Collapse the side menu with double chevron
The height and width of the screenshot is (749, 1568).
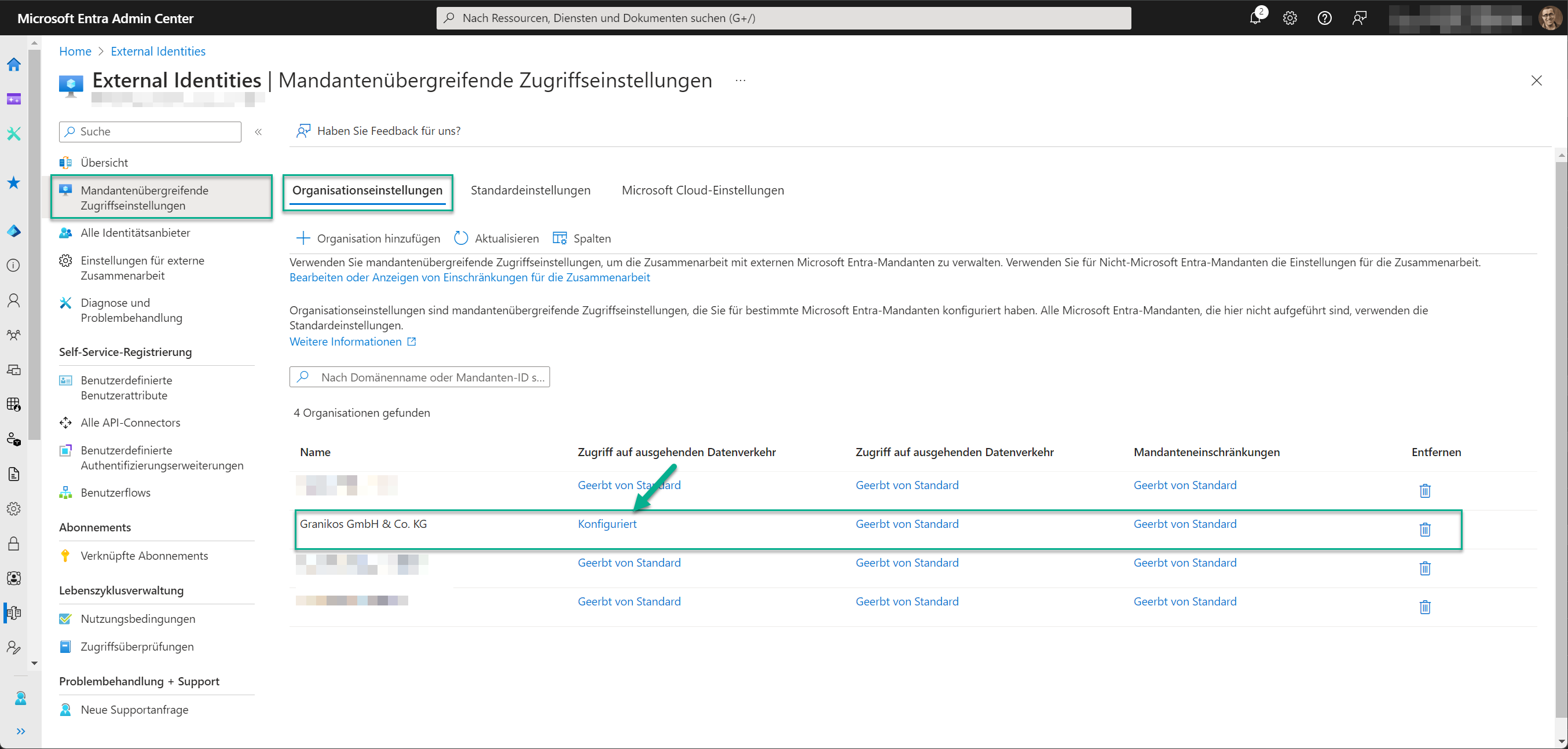pos(258,131)
